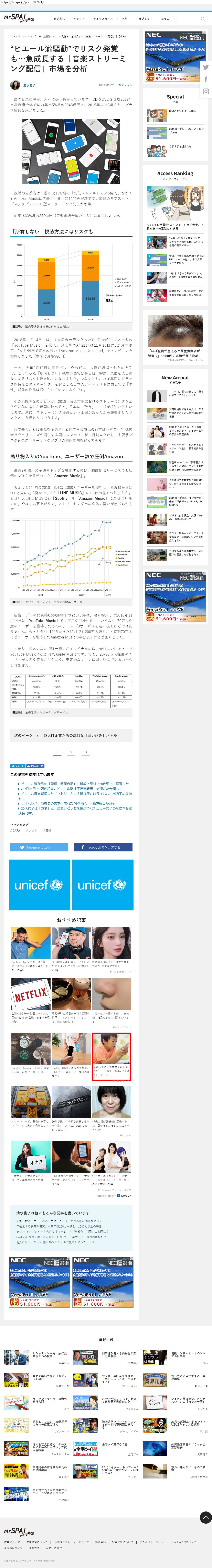Viewport: 212px width, 1568px height.
Task: Open the キャリア navigation menu
Action: tap(79, 19)
